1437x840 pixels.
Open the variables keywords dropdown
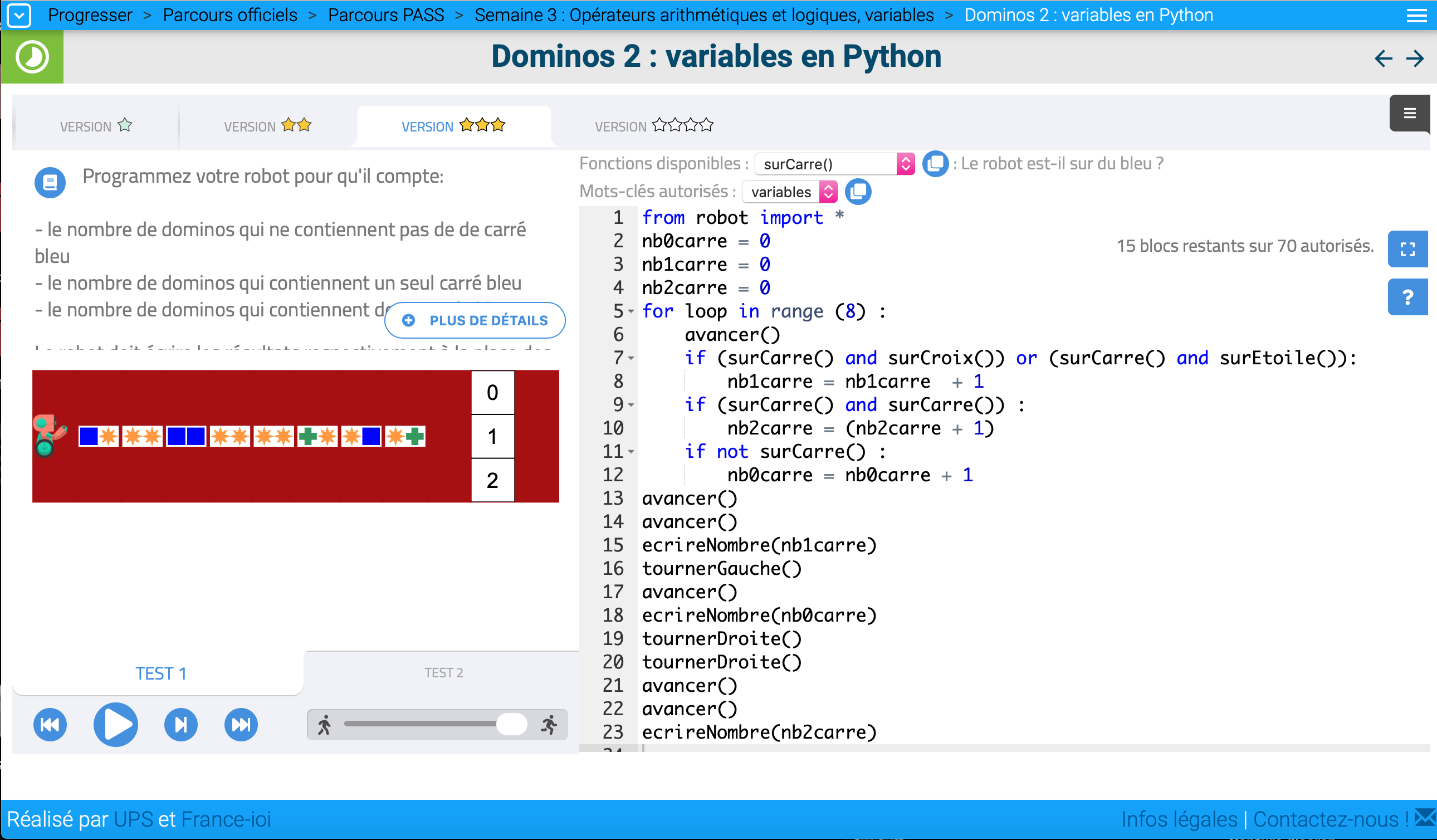pyautogui.click(x=789, y=192)
